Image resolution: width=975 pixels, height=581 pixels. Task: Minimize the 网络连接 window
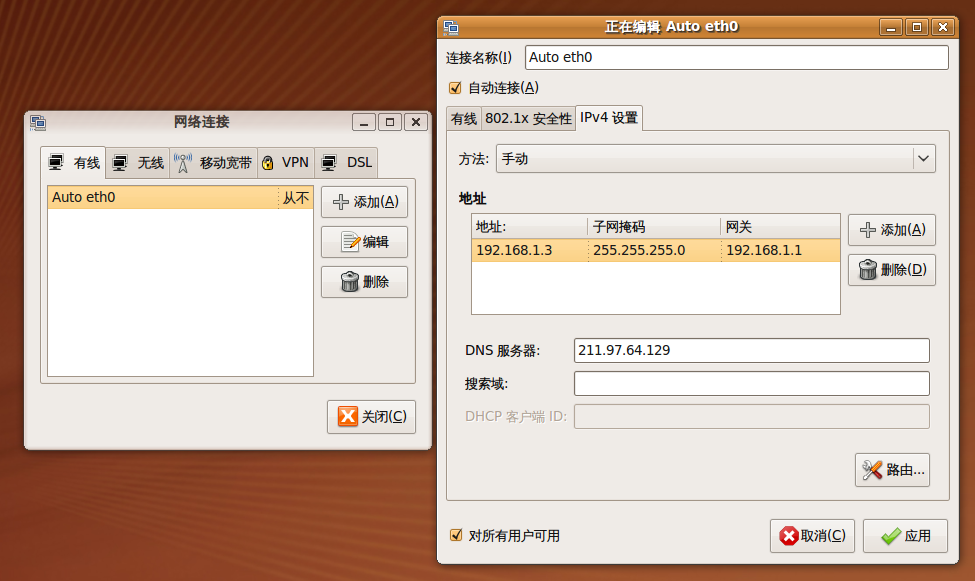[364, 122]
